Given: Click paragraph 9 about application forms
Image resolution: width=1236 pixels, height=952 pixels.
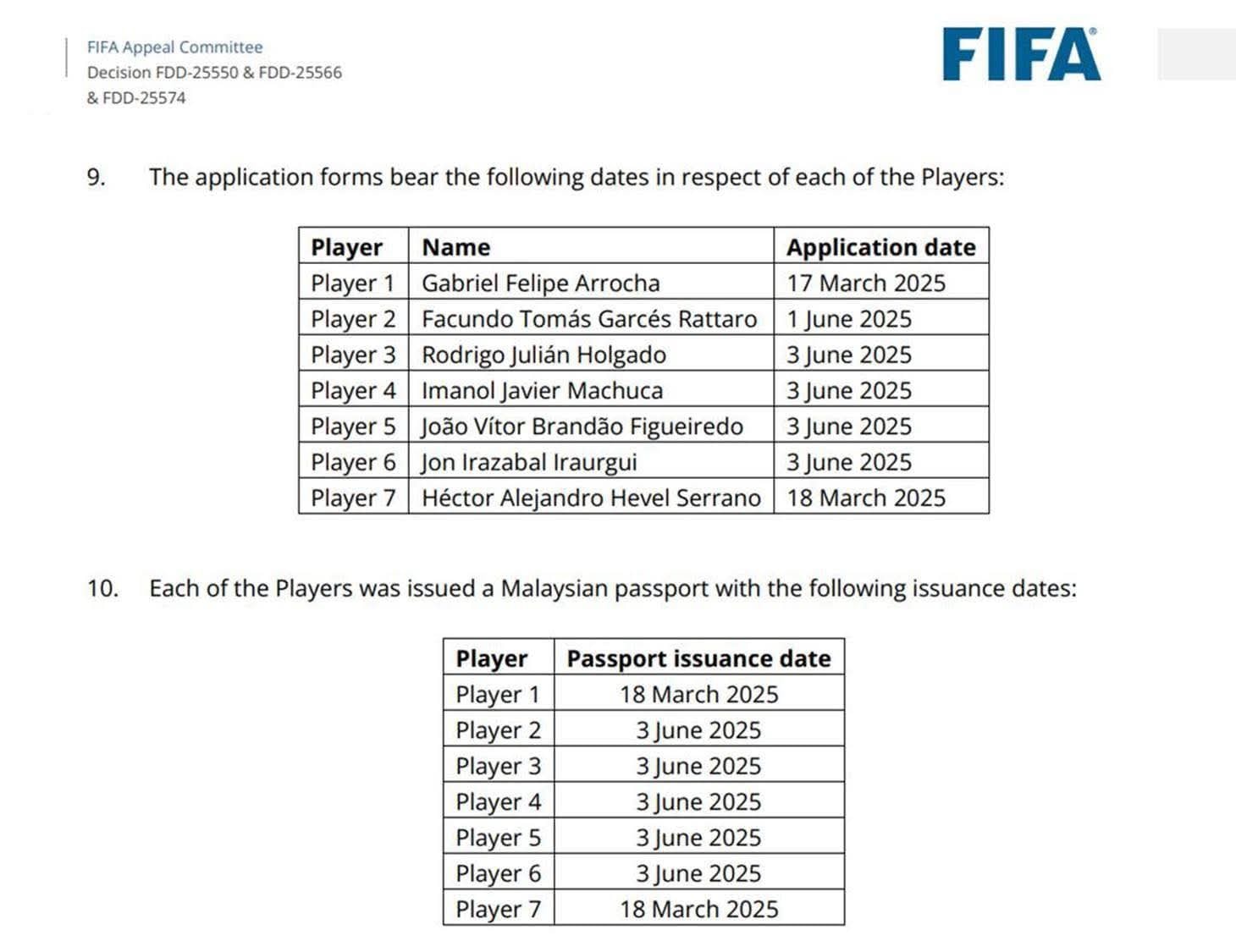Looking at the screenshot, I should pos(576,178).
